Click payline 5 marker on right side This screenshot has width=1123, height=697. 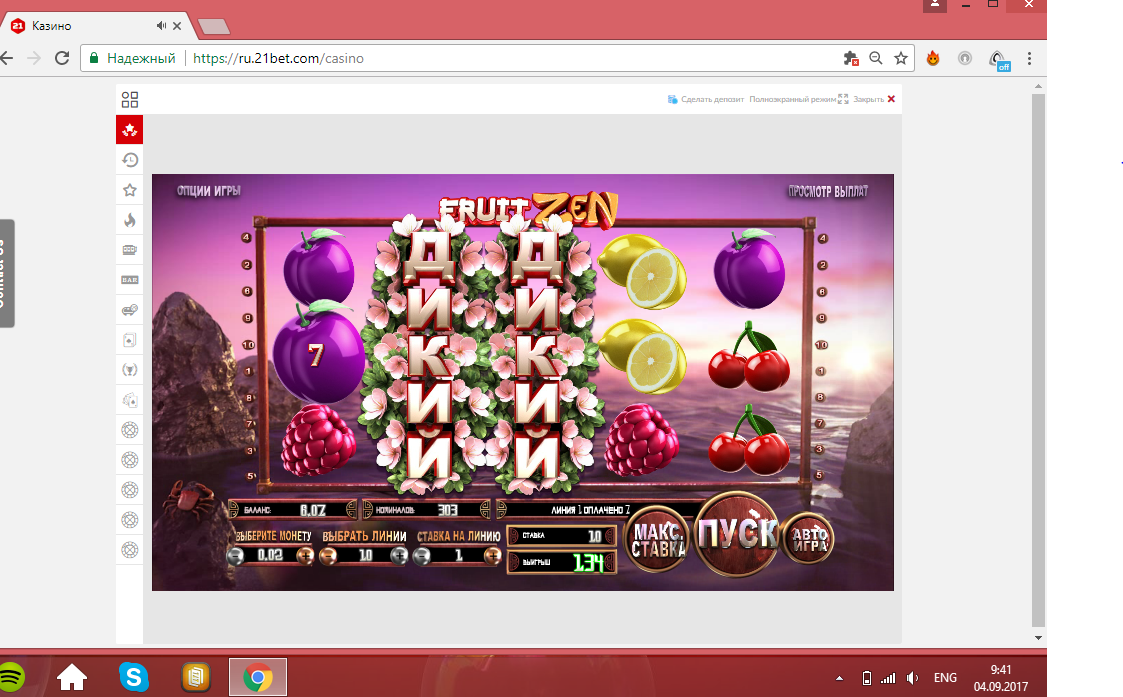819,475
